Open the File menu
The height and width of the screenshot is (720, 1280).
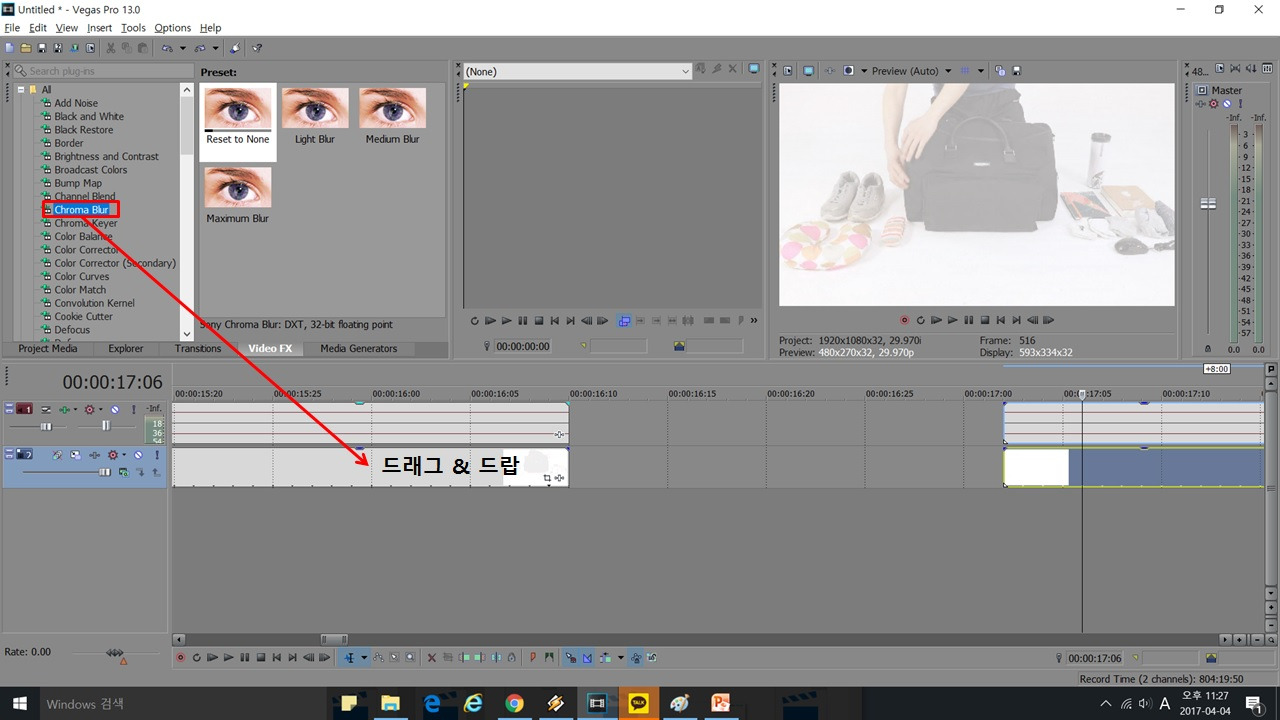pos(12,28)
